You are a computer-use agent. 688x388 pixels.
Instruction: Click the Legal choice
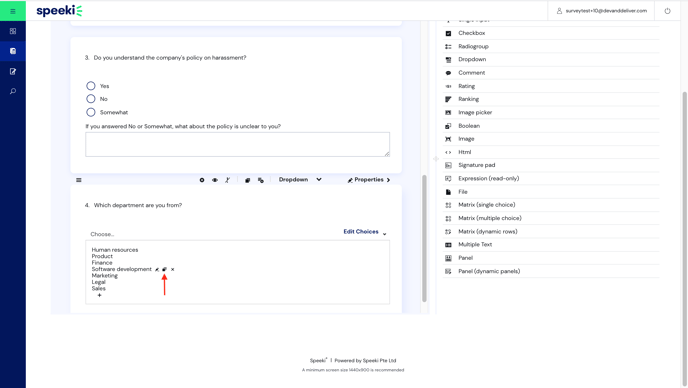tap(98, 282)
